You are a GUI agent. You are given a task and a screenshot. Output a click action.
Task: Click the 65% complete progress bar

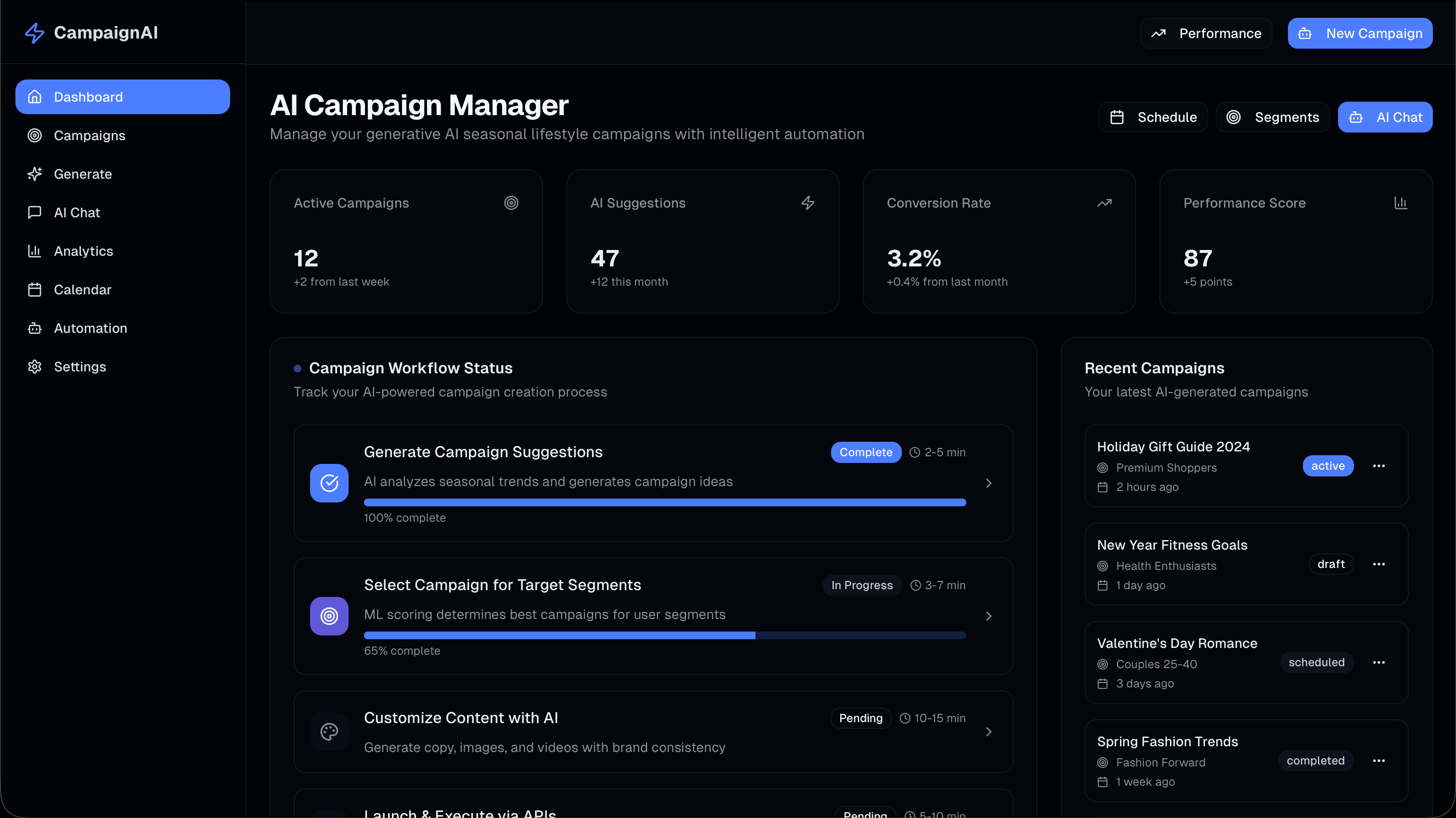665,635
